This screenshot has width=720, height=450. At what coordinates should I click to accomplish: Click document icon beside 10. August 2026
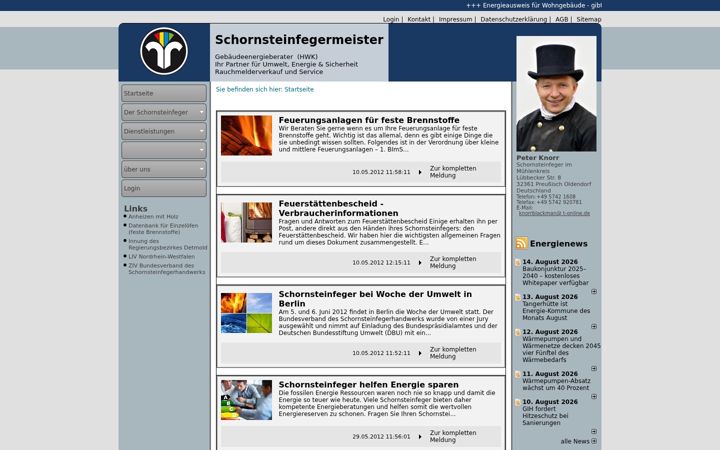point(518,402)
